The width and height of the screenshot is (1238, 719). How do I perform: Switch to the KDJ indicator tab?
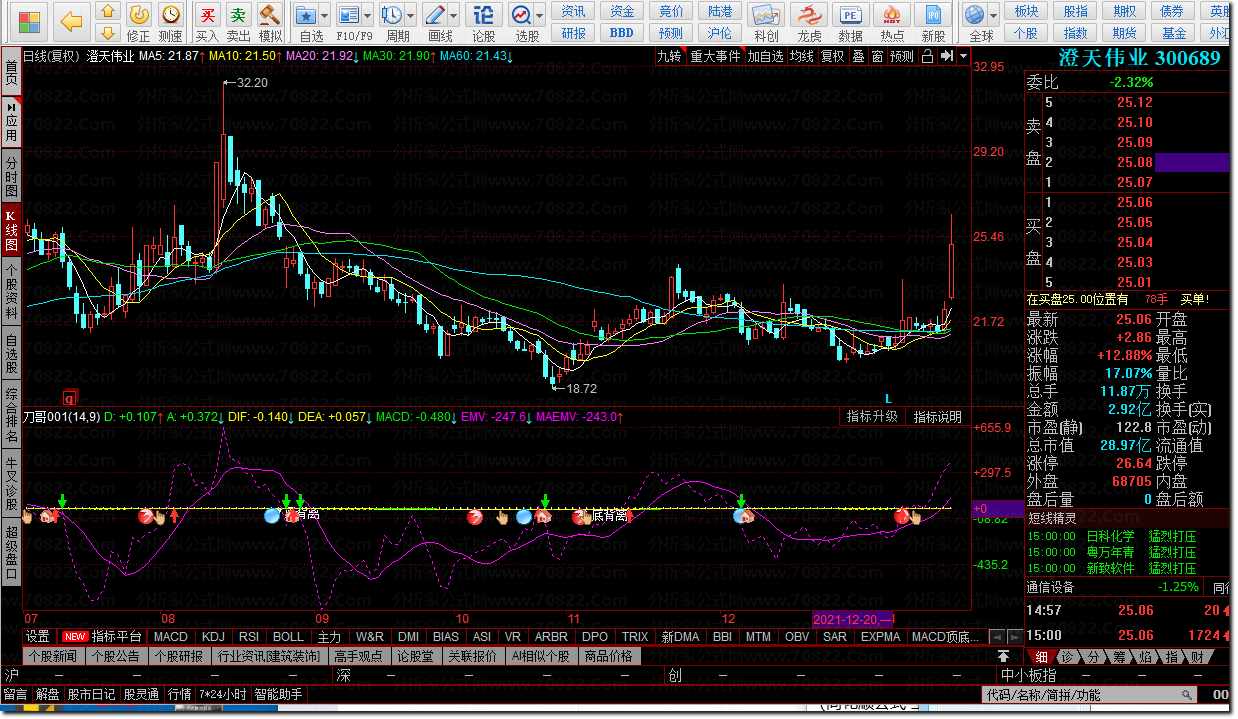(212, 636)
